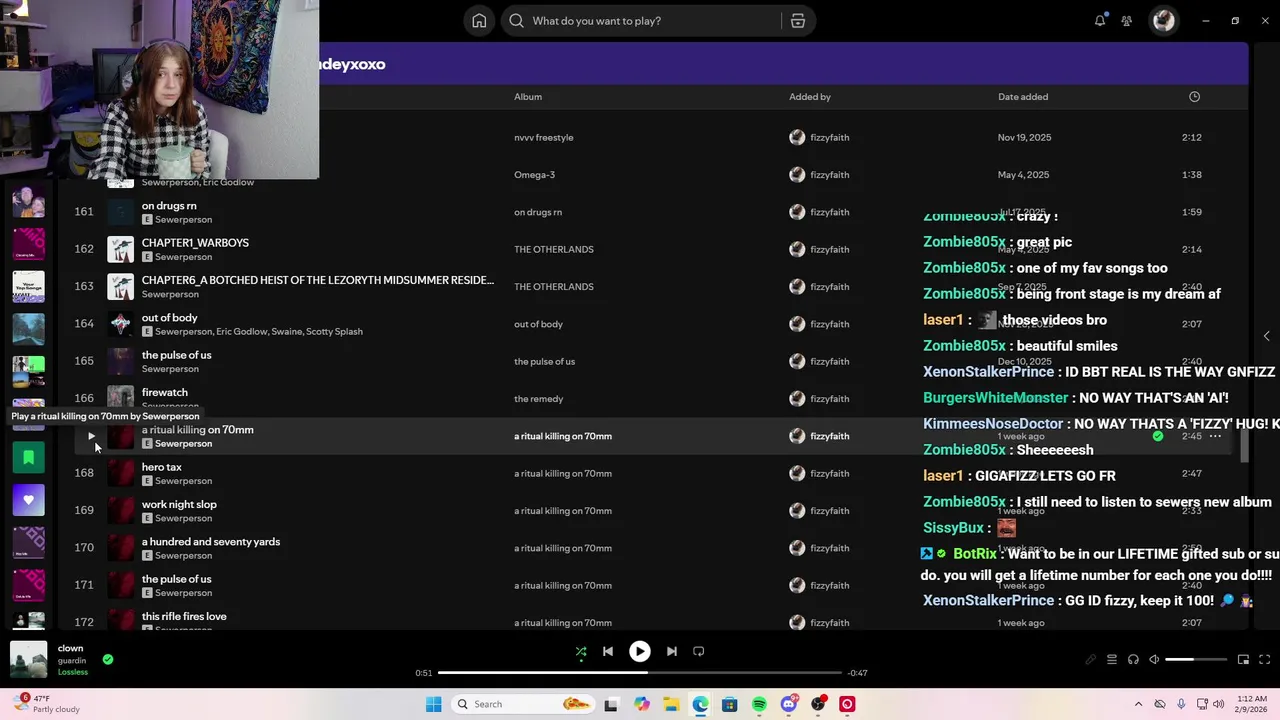
Task: Select track 'out of body'
Action: point(170,318)
